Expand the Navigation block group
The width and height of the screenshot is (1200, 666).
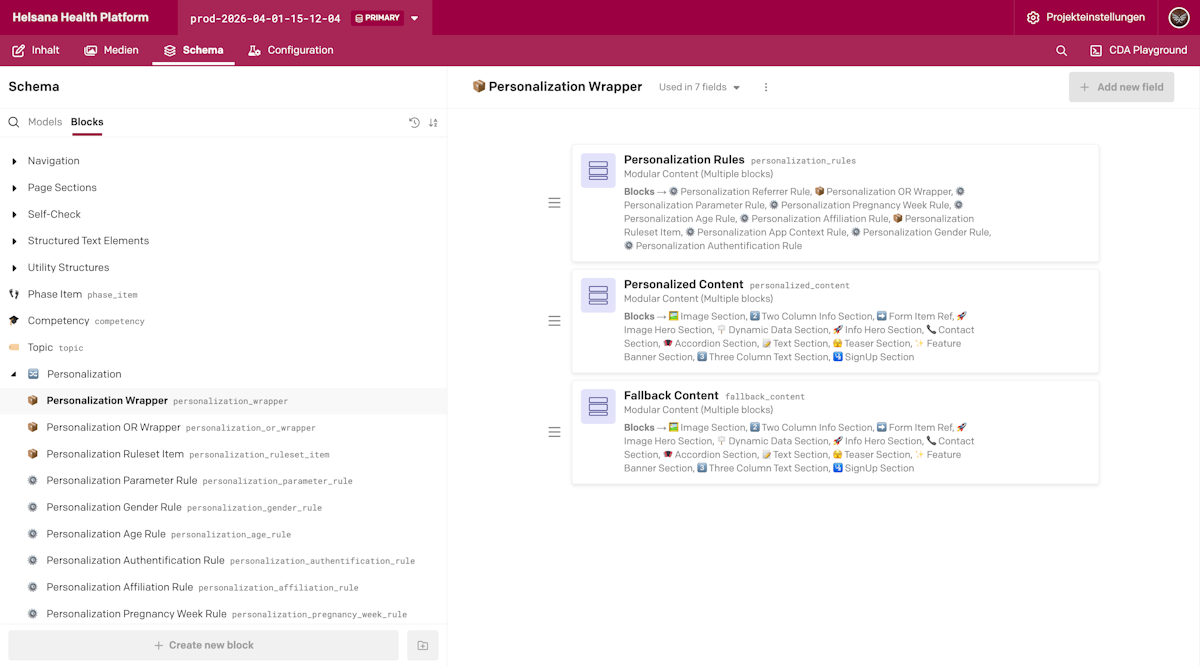[14, 161]
